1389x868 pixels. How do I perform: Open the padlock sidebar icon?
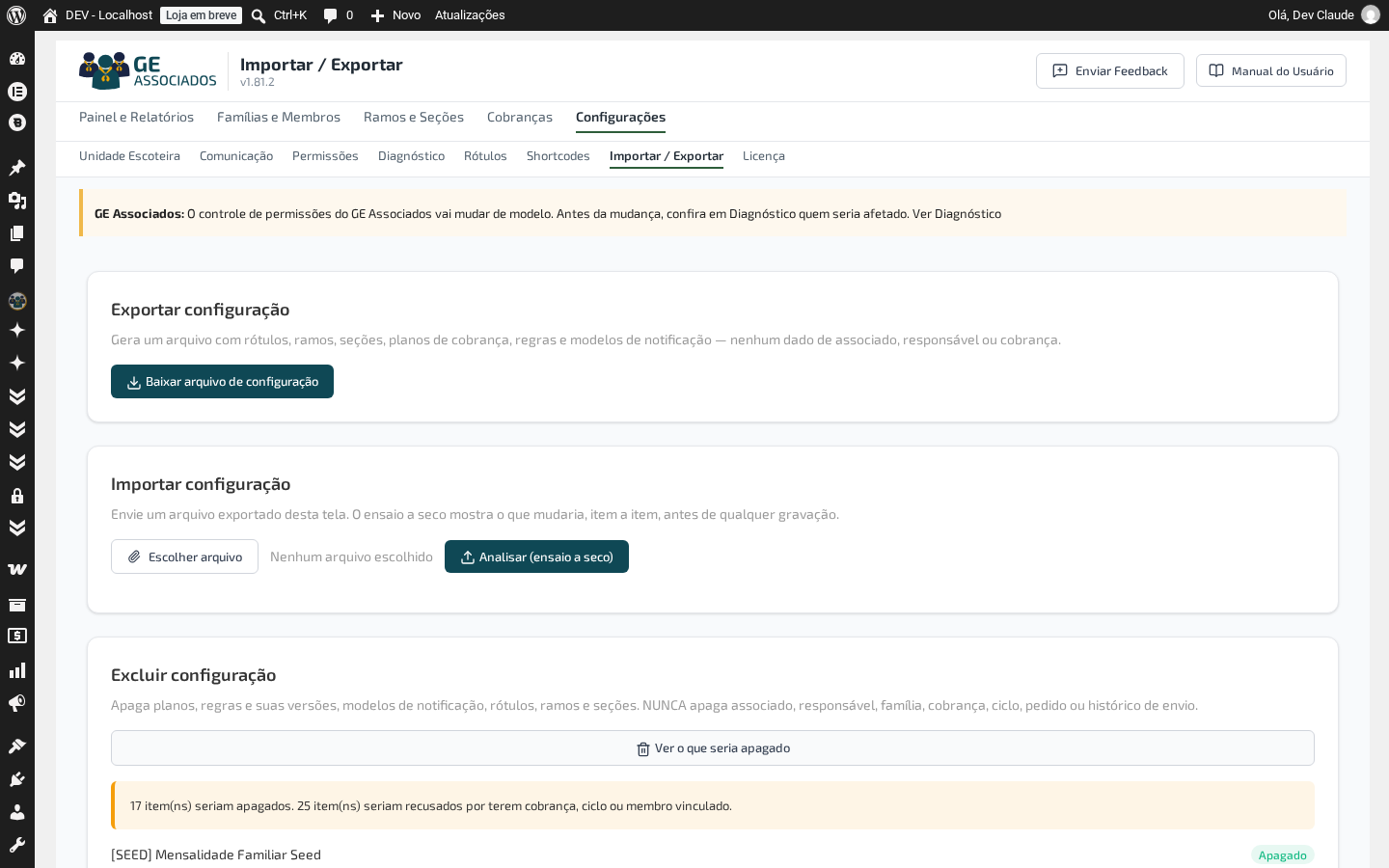(x=17, y=496)
